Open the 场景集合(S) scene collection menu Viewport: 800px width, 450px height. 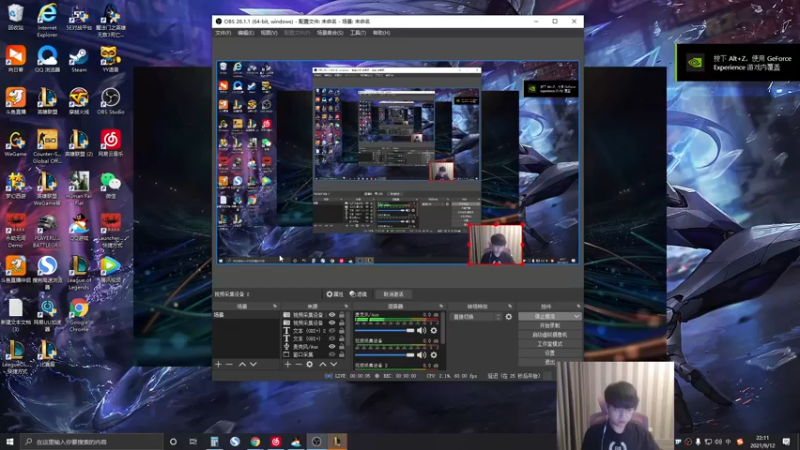pyautogui.click(x=330, y=33)
